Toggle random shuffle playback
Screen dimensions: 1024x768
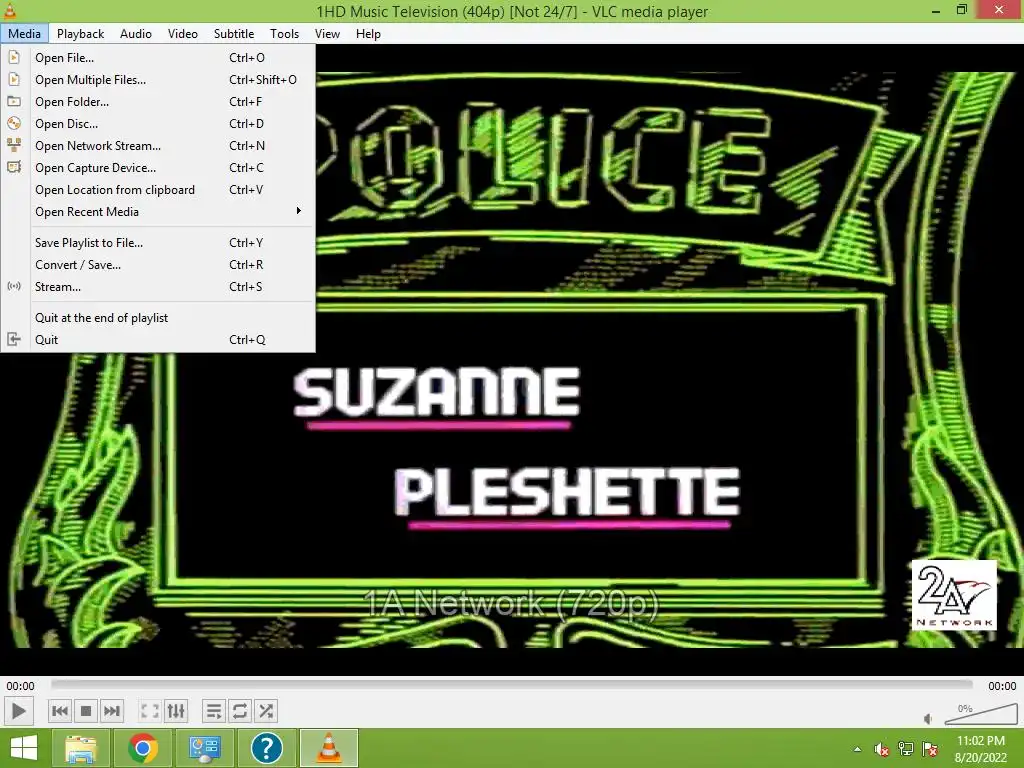click(x=266, y=711)
